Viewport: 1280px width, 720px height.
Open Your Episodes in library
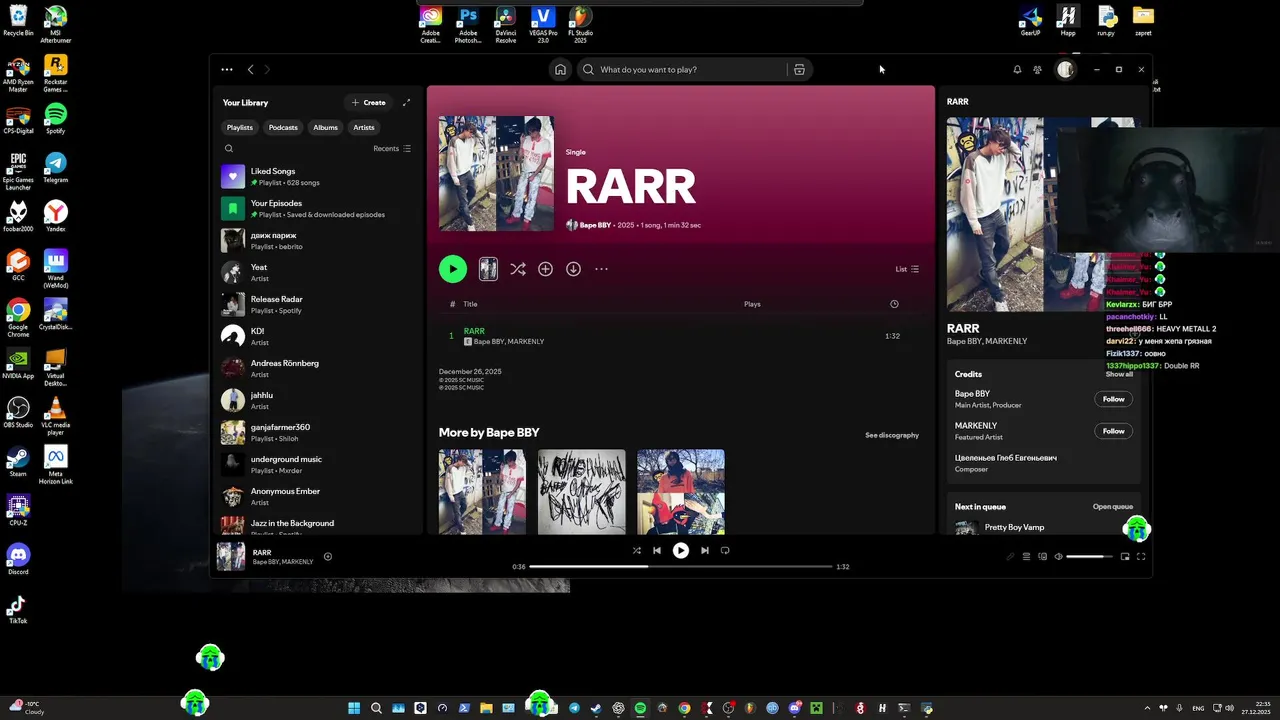[x=317, y=208]
